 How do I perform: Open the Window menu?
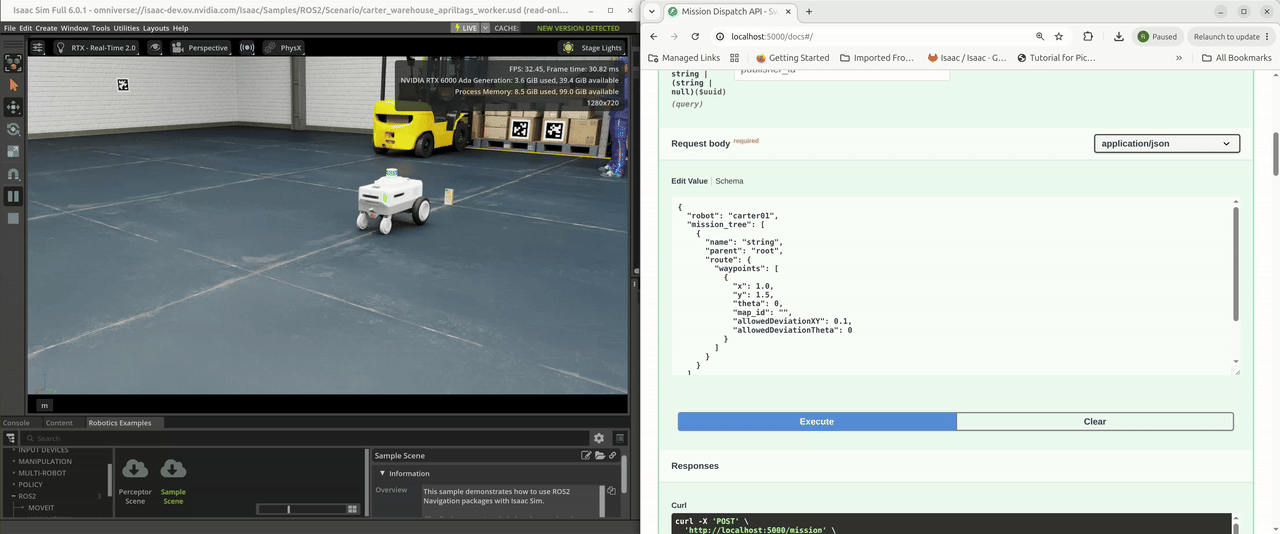(74, 28)
